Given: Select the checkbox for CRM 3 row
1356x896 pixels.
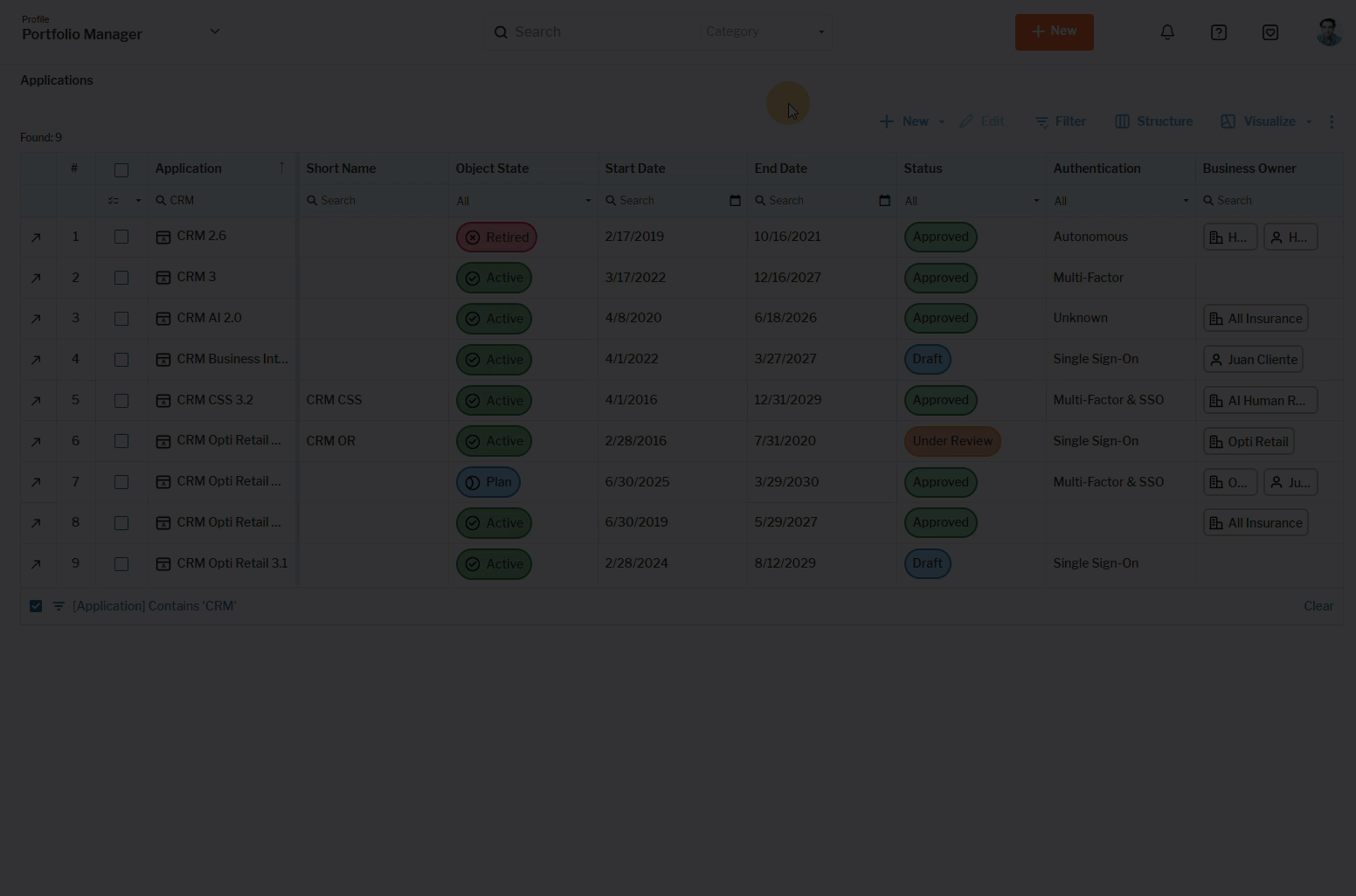Looking at the screenshot, I should click(x=121, y=278).
